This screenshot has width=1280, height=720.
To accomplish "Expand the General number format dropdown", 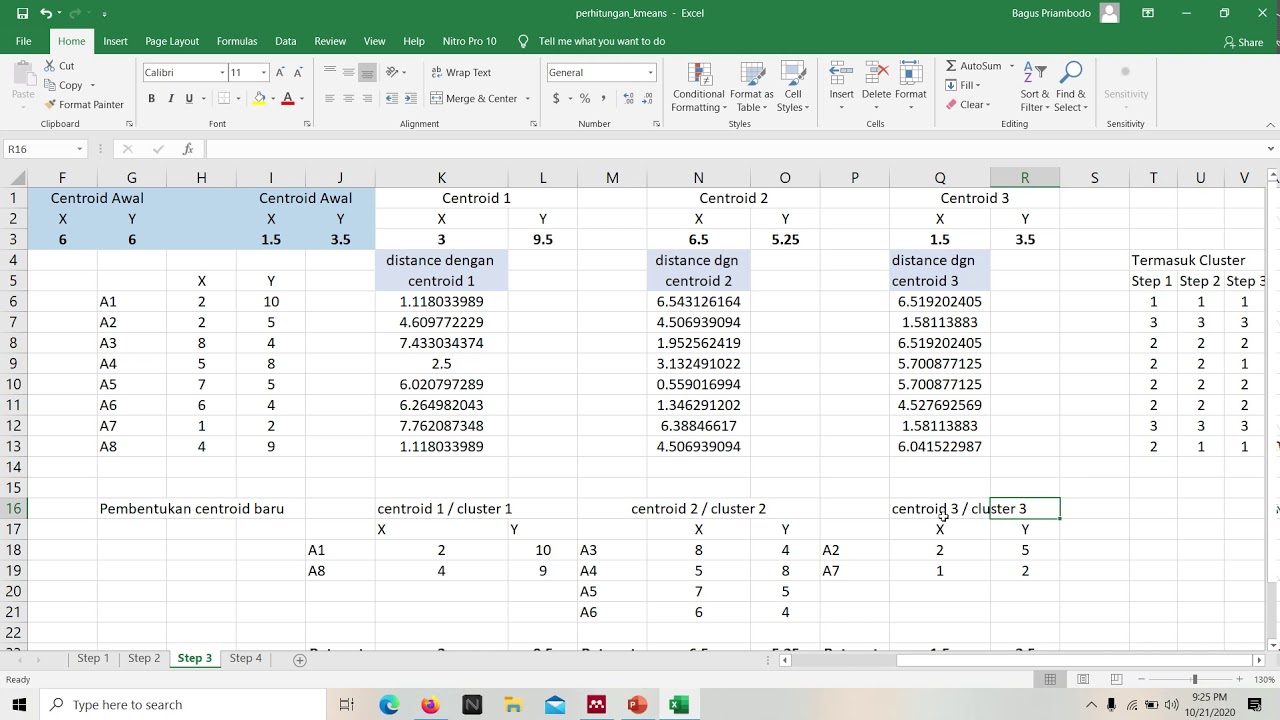I will click(x=650, y=72).
